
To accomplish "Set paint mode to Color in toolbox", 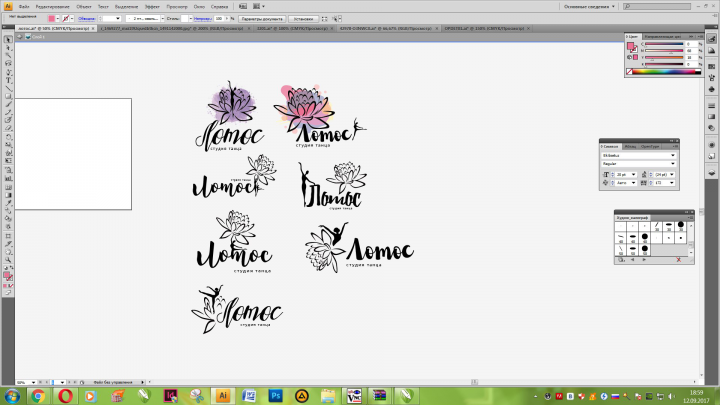I will point(5,286).
